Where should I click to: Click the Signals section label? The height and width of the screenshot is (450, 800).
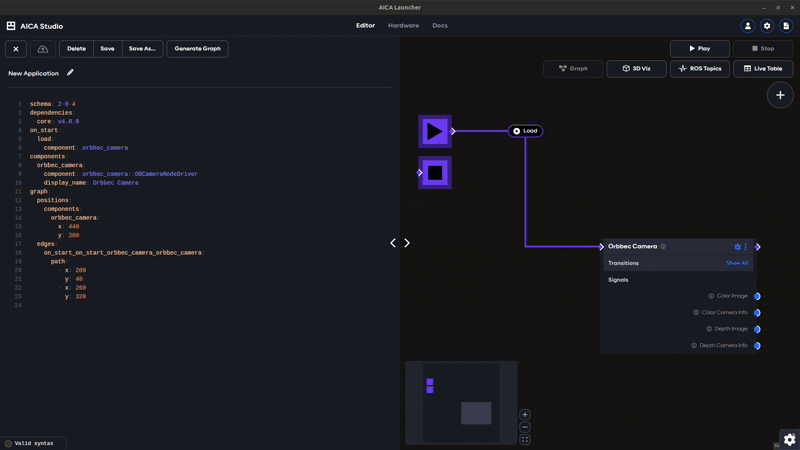point(618,280)
